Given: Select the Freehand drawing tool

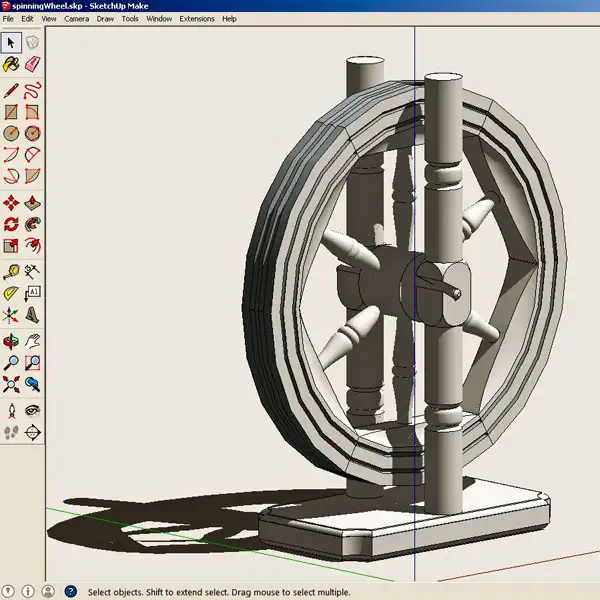Looking at the screenshot, I should pyautogui.click(x=33, y=90).
